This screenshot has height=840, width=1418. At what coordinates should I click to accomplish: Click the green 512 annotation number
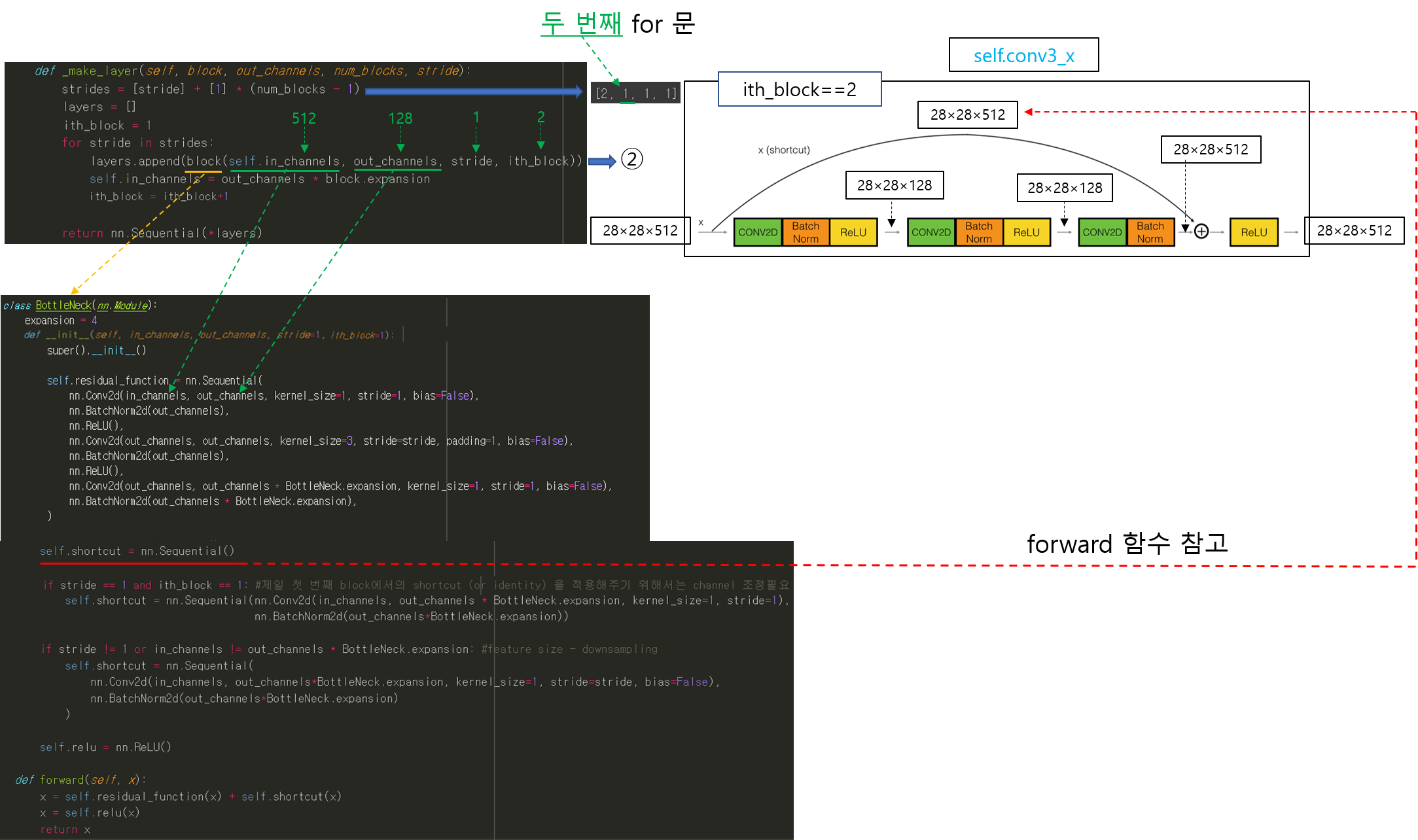(x=304, y=118)
